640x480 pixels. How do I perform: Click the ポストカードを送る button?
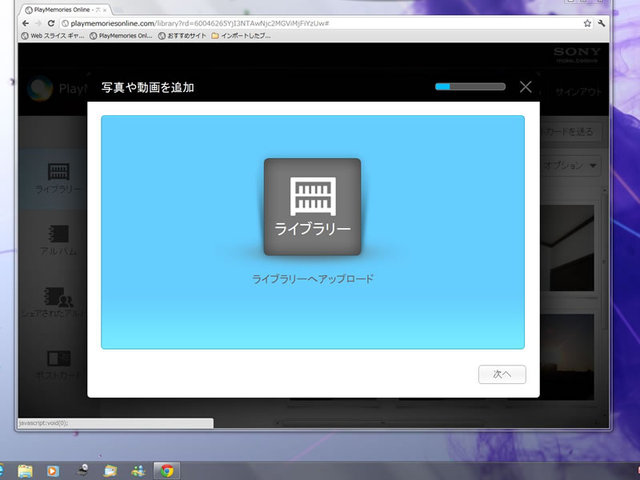[570, 131]
